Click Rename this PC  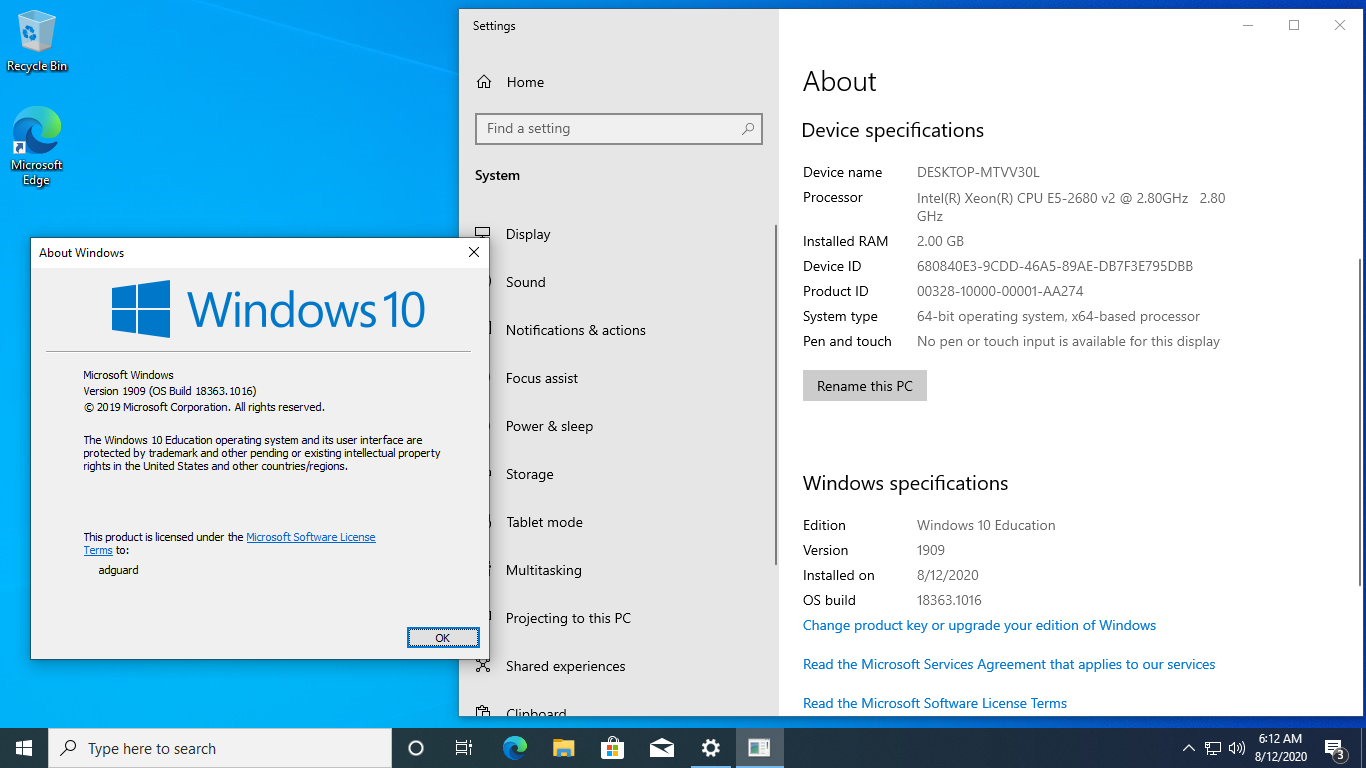[x=865, y=386]
